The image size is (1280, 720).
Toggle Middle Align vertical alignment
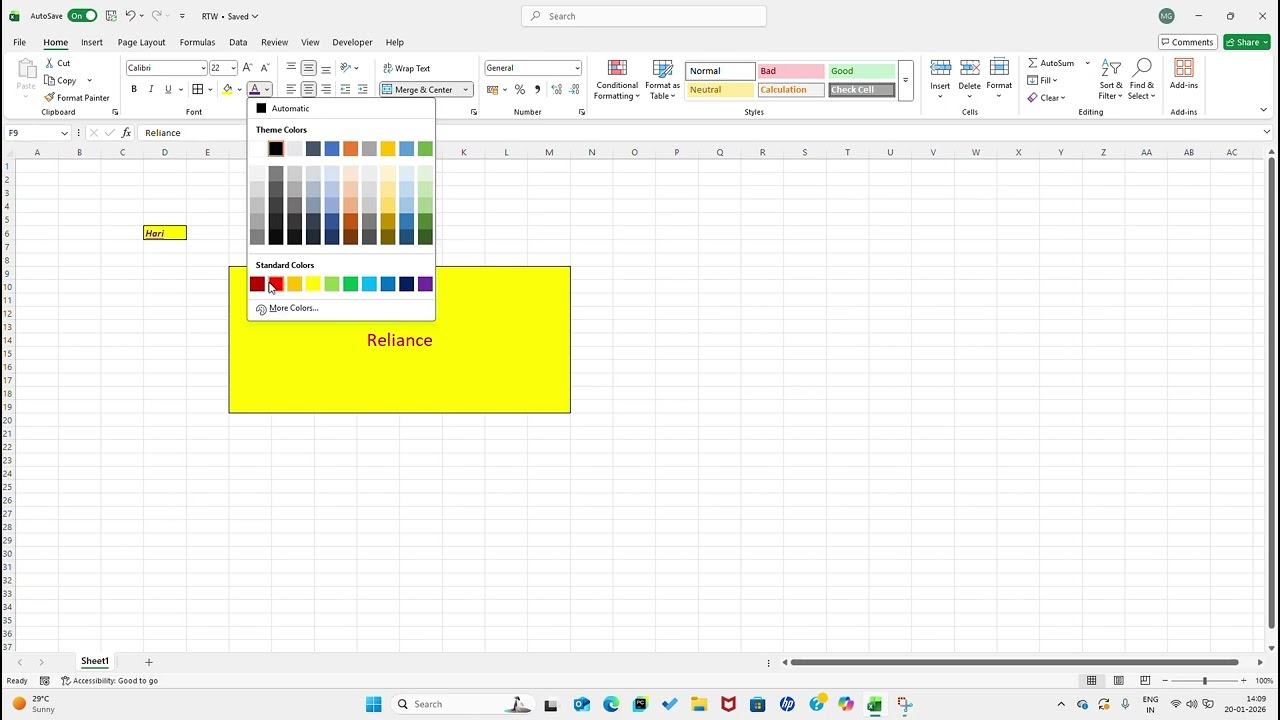click(308, 68)
